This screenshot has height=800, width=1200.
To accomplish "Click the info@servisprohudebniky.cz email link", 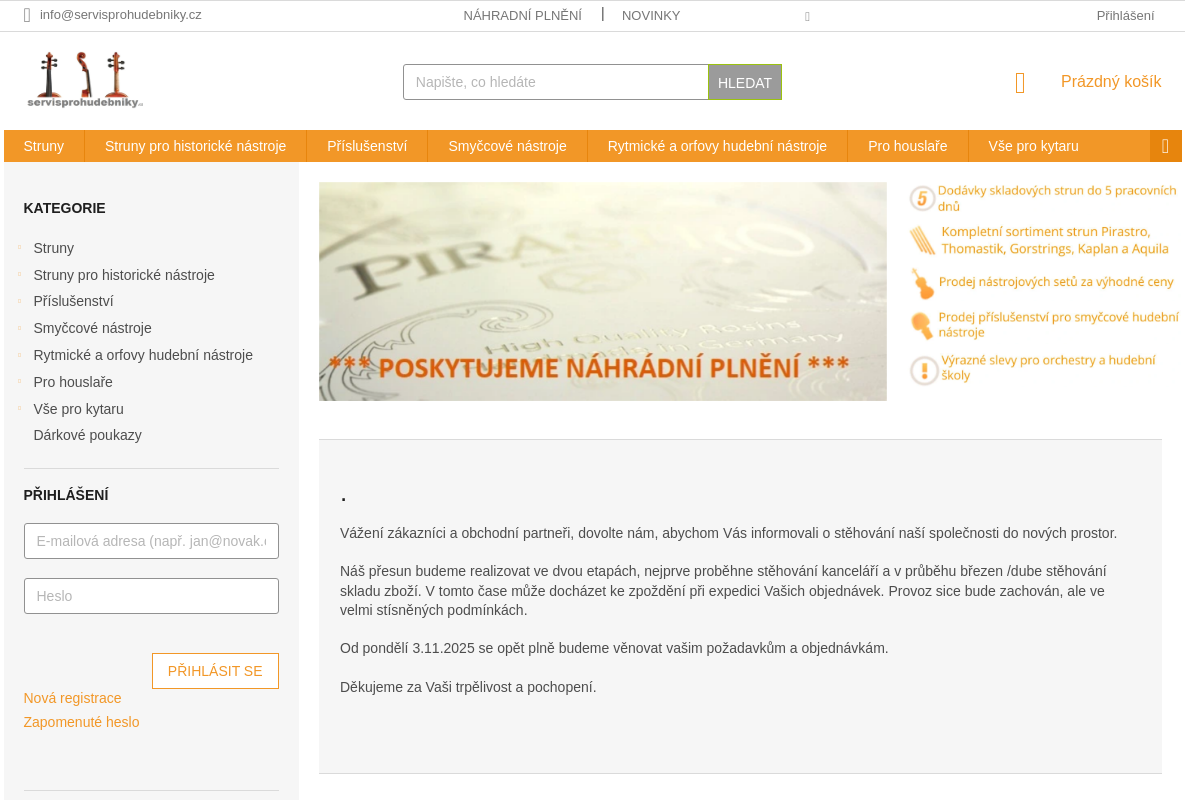I will point(120,15).
